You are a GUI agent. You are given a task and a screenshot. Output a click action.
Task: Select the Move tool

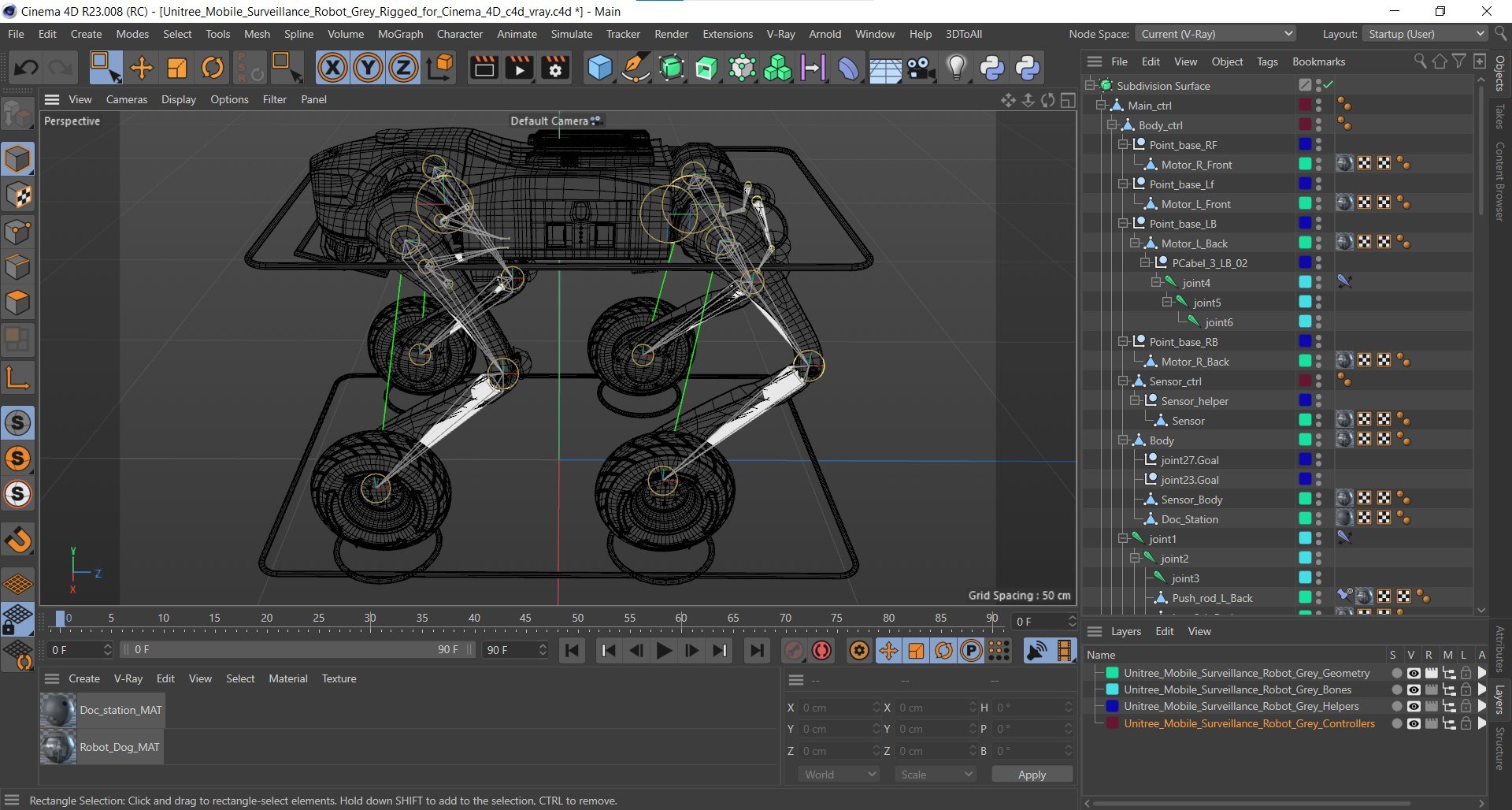142,68
